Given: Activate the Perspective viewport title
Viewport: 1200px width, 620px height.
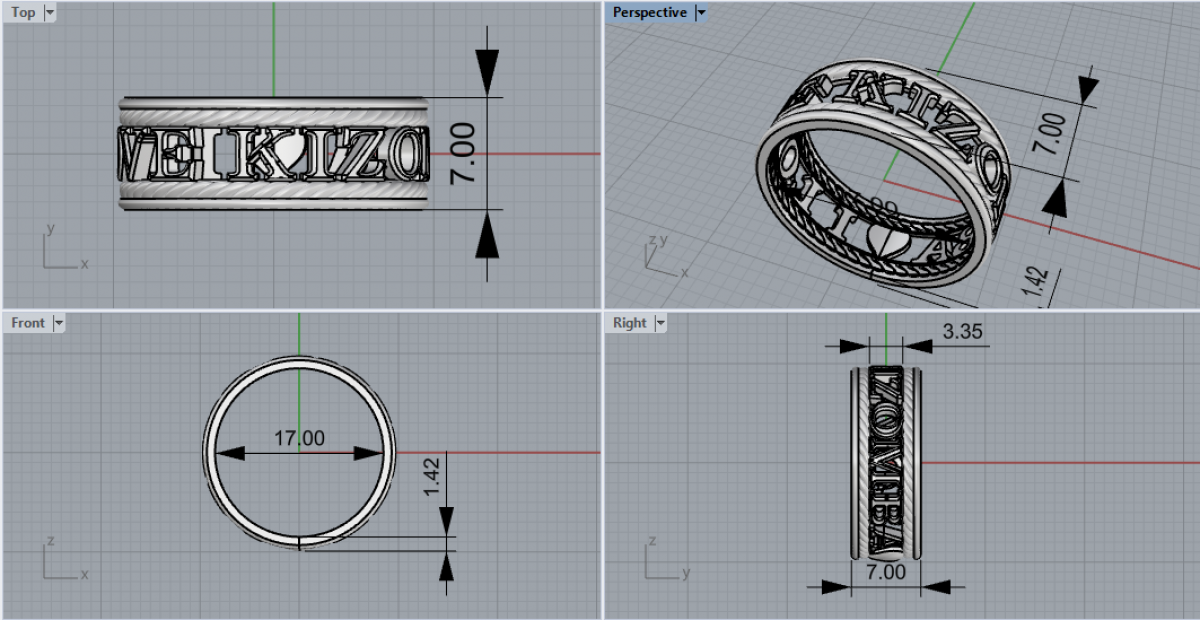Looking at the screenshot, I should [x=649, y=13].
